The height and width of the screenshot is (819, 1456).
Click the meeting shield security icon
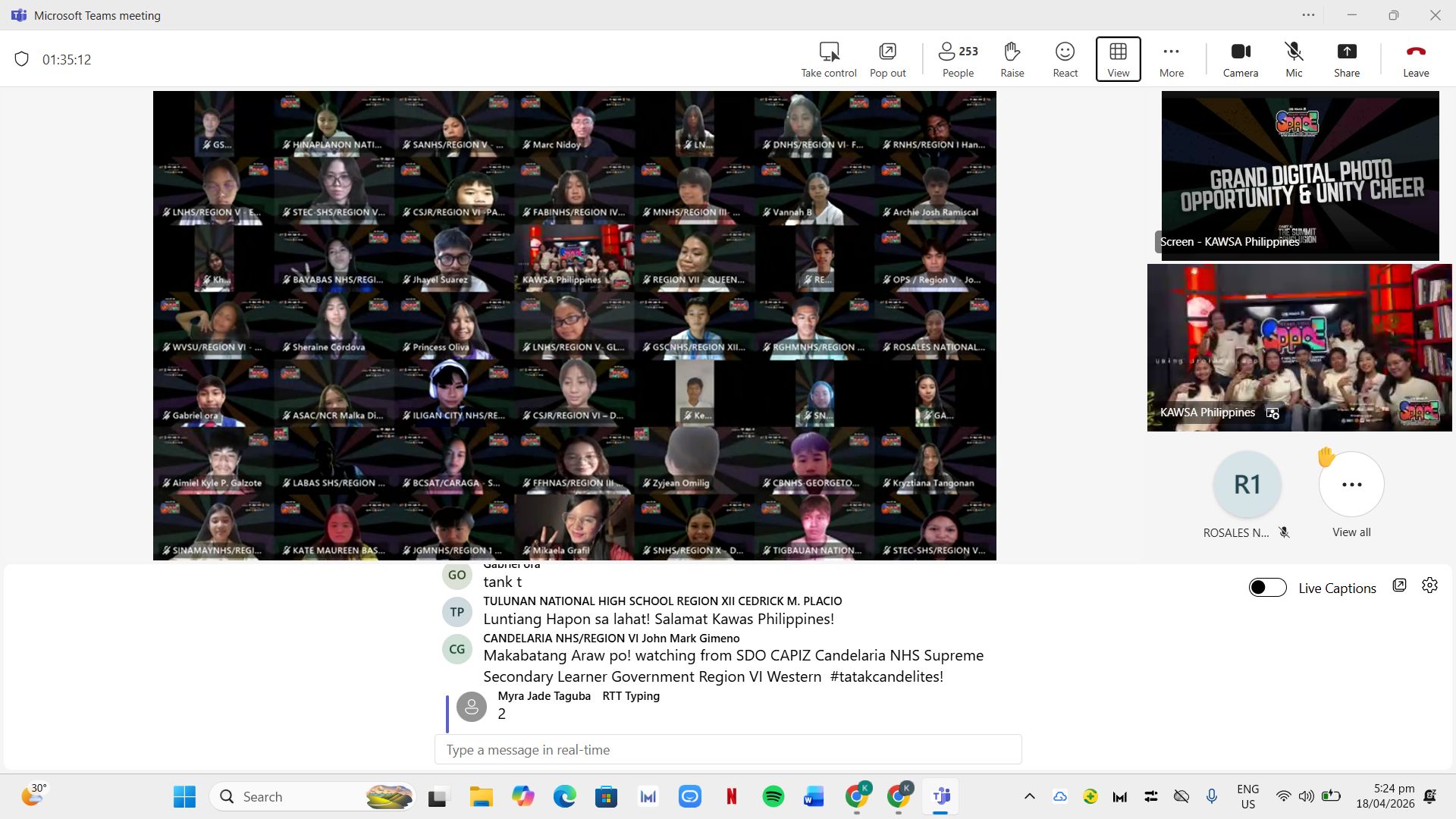22,59
